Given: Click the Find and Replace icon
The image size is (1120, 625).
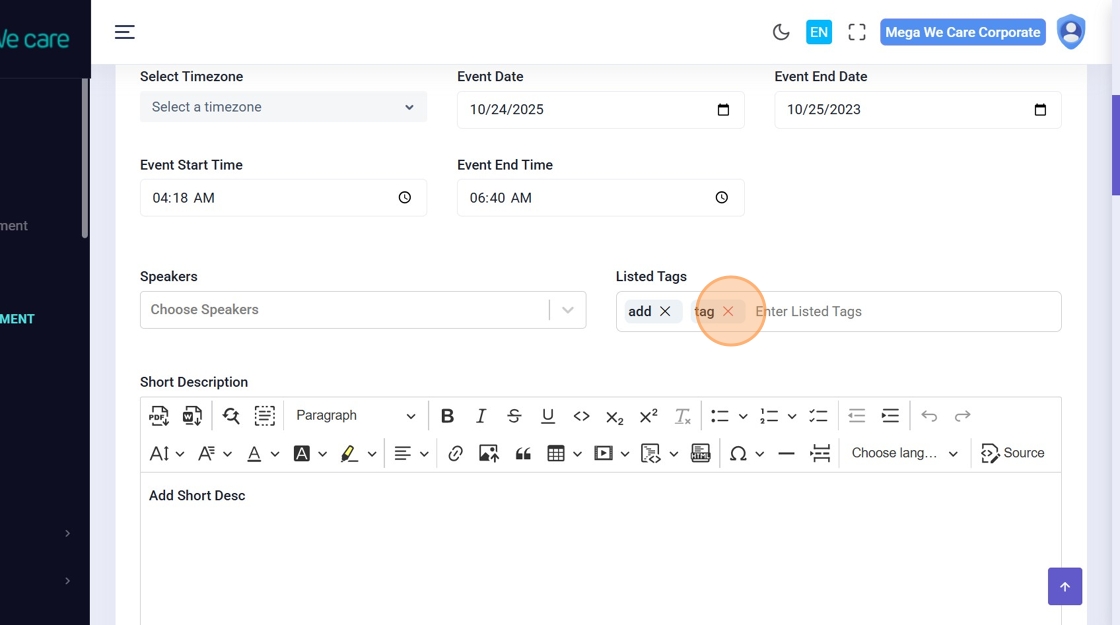Looking at the screenshot, I should point(231,416).
